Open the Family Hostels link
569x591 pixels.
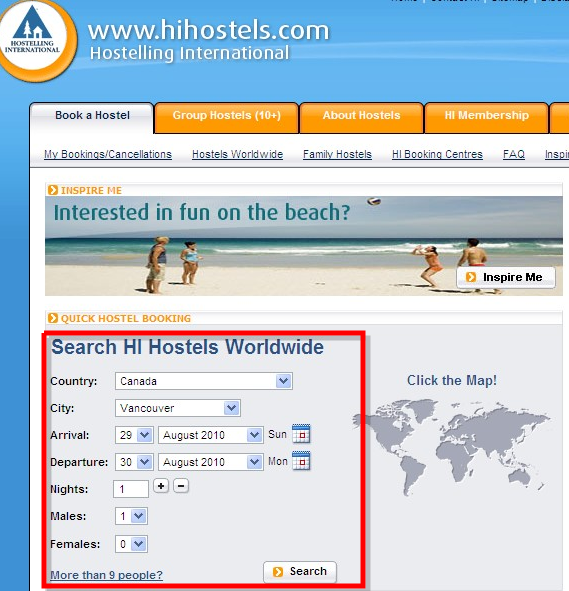pos(337,154)
